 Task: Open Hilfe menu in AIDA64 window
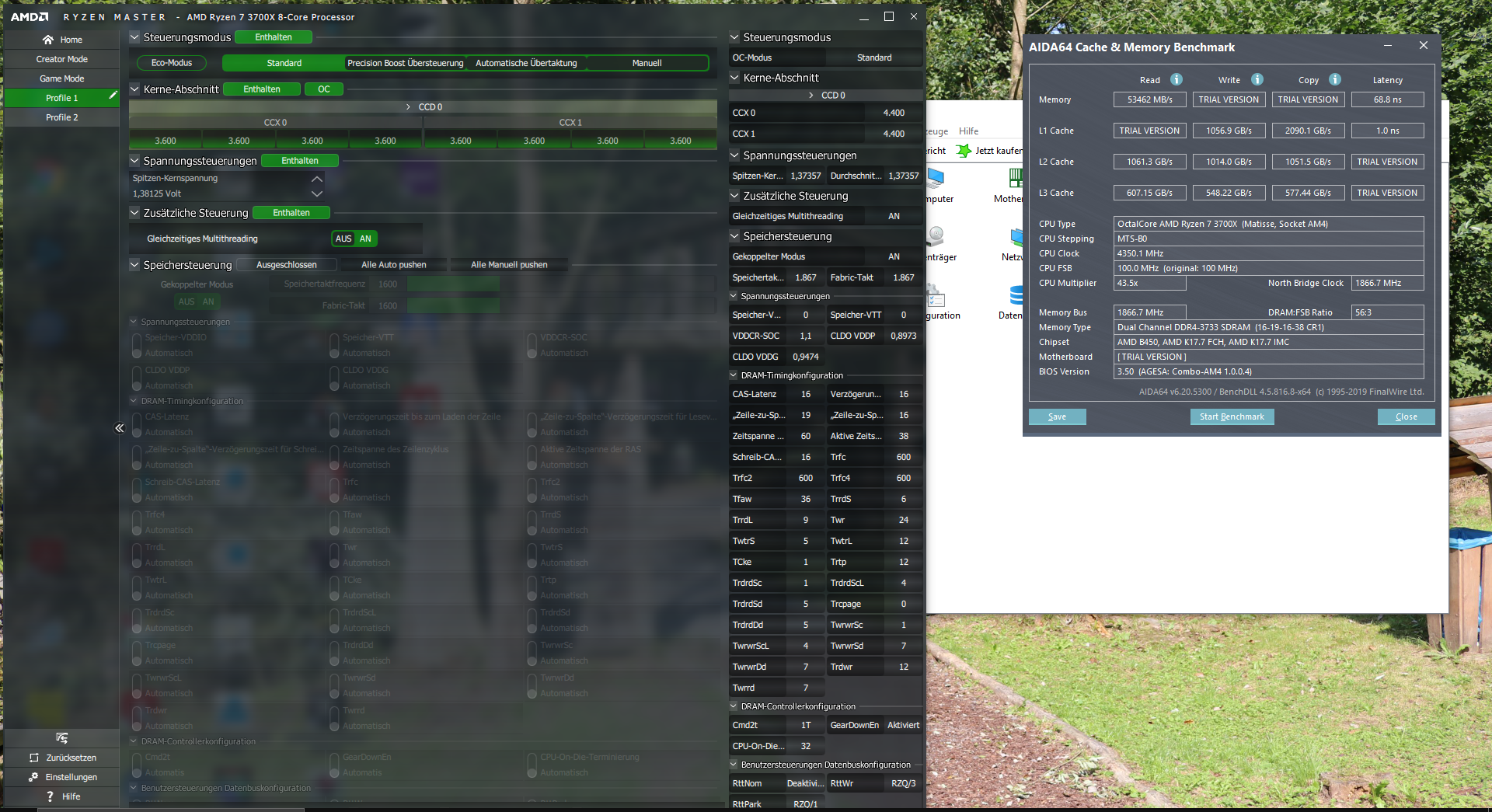point(968,131)
